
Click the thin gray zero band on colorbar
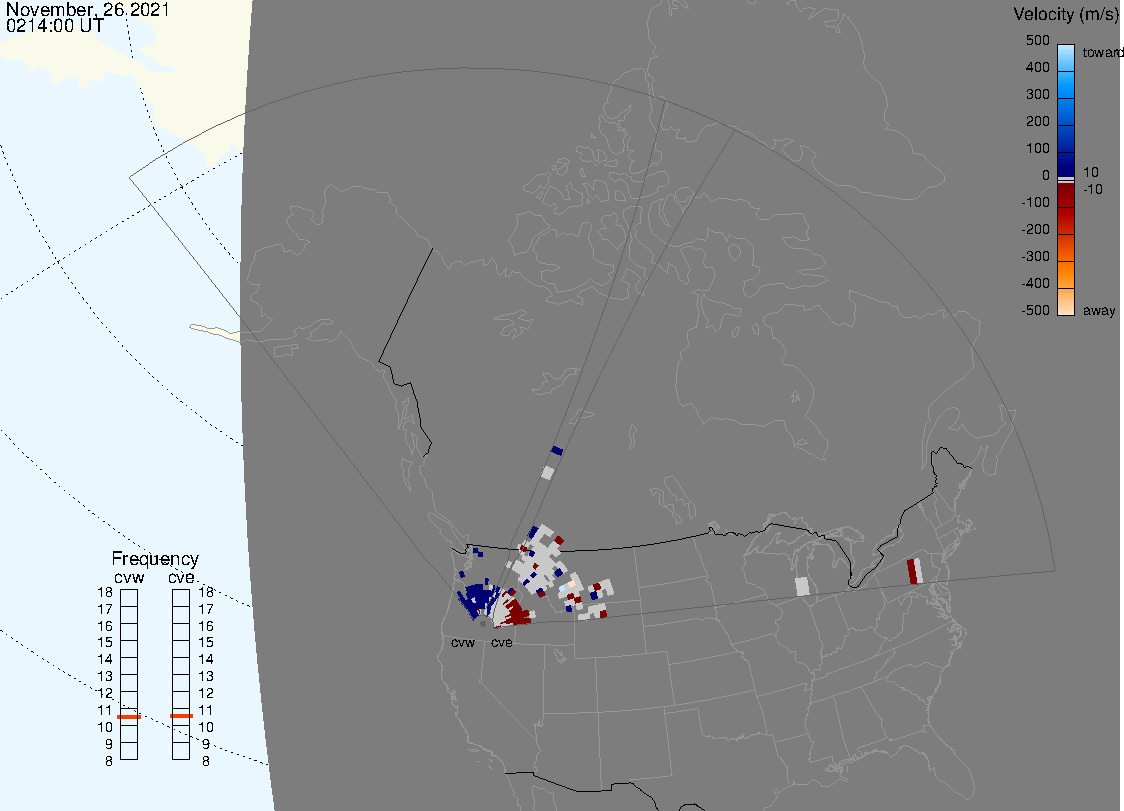click(x=1066, y=179)
